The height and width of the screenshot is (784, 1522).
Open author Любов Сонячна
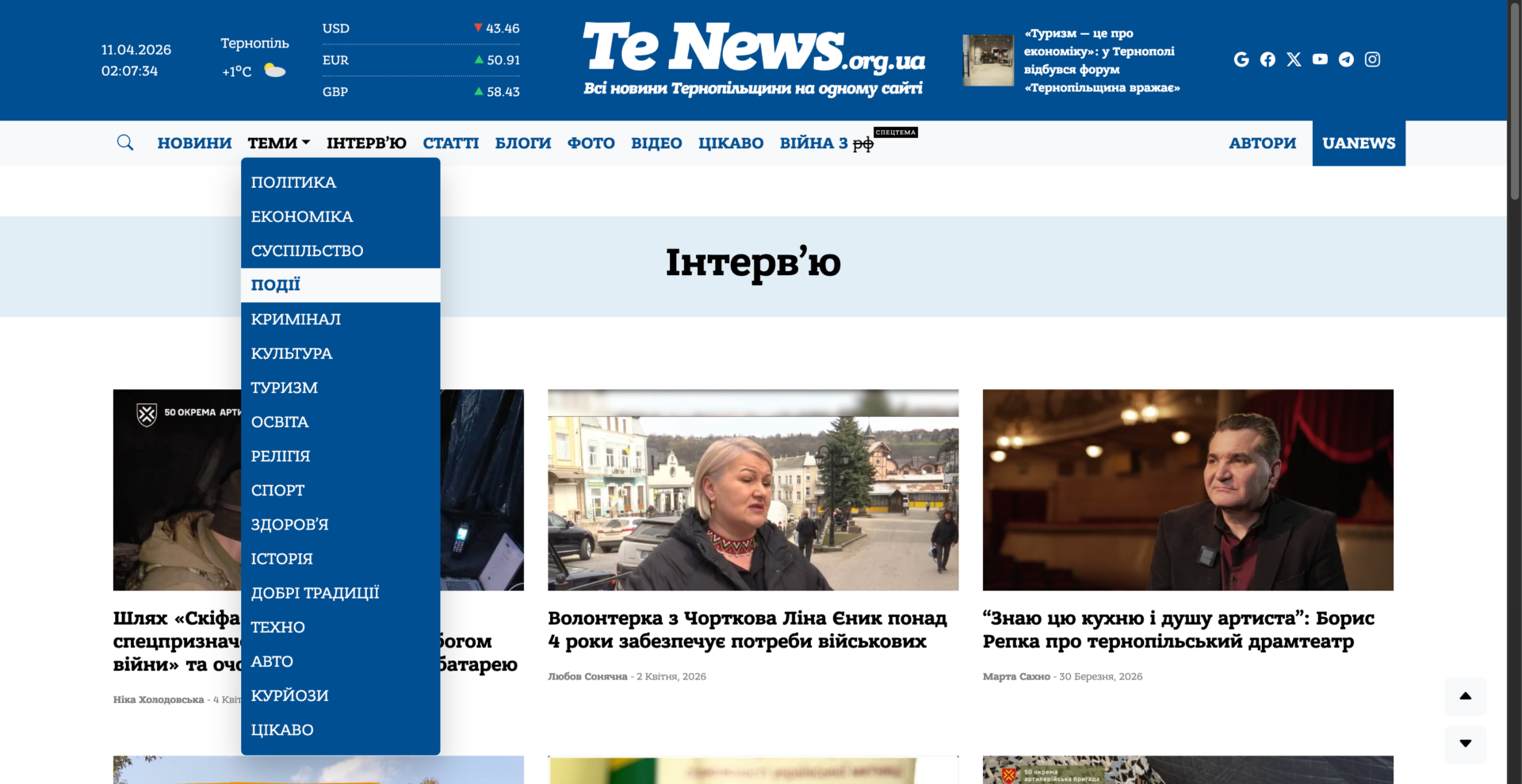click(x=587, y=676)
